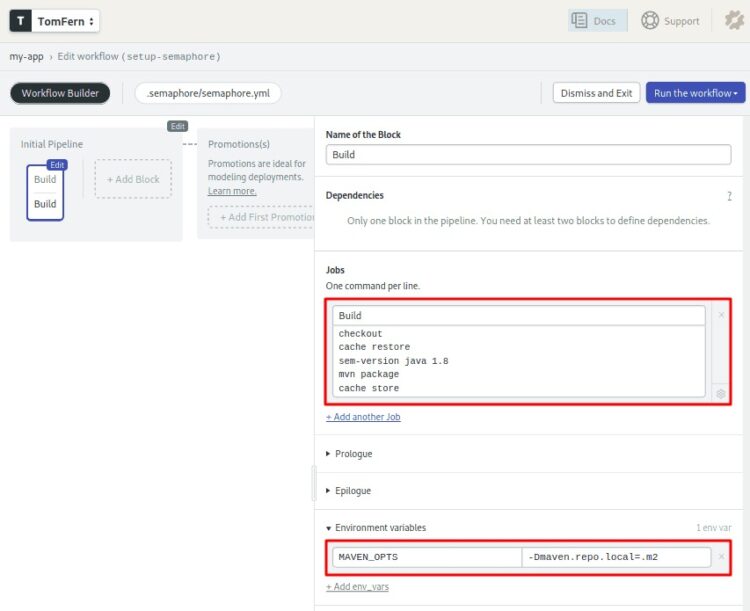Delete the MAVEN_OPTS env variable

pyautogui.click(x=721, y=557)
